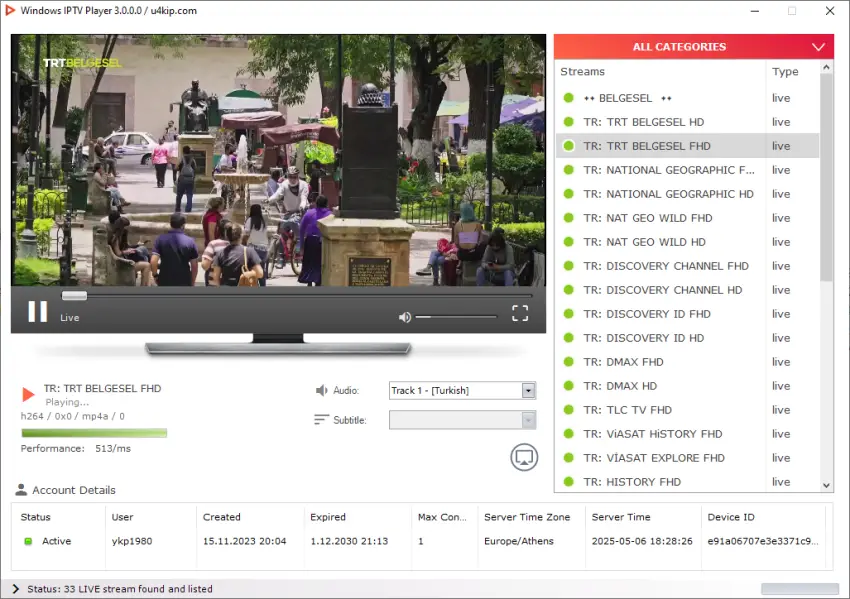Click green status dot of BELGESEL header row
The height and width of the screenshot is (599, 850).
(568, 98)
